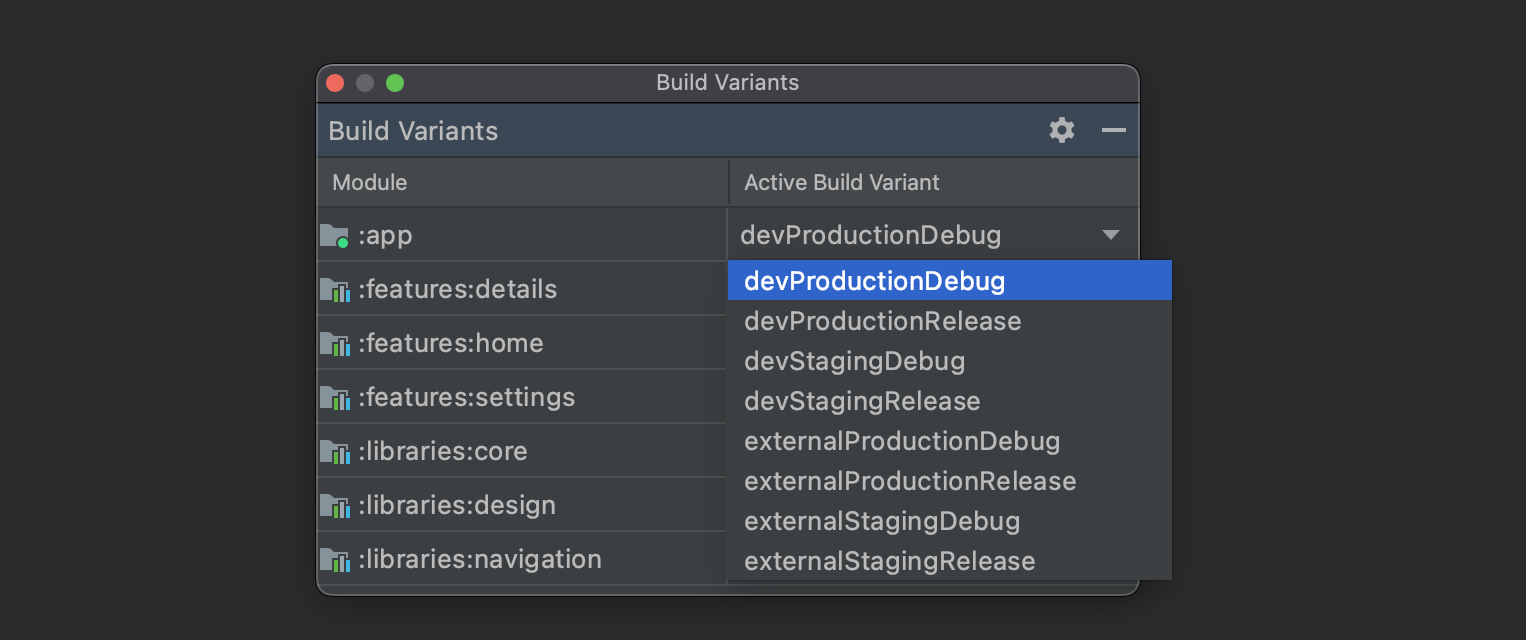
Task: Click the :app module folder icon
Action: click(334, 236)
